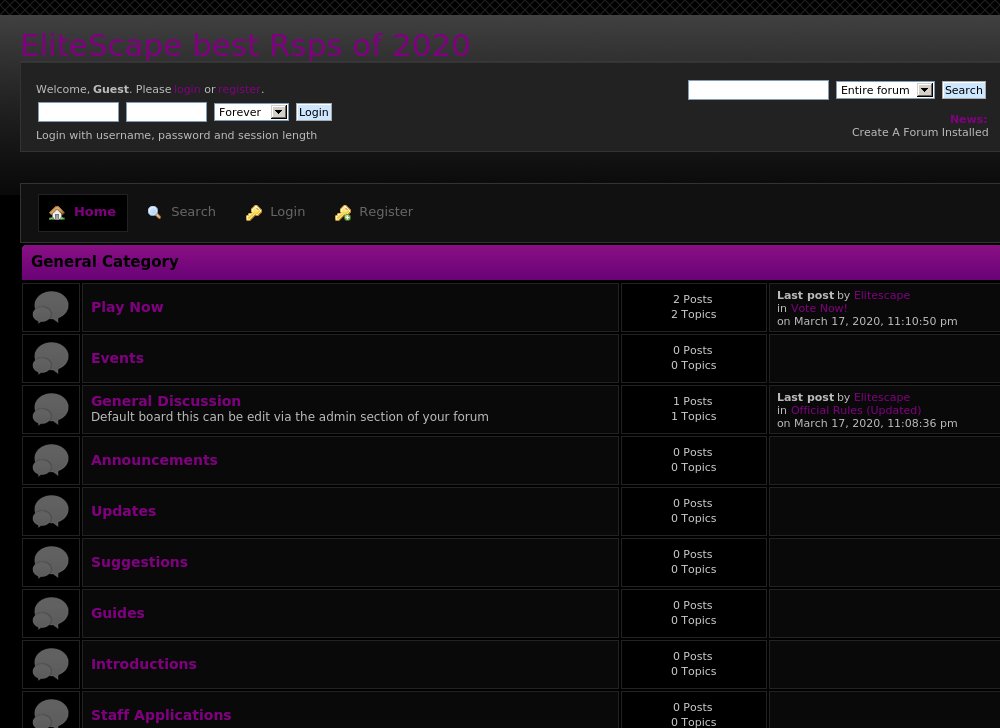Click the Guides board speech-bubble icon
Viewport: 1000px width, 728px height.
[51, 613]
